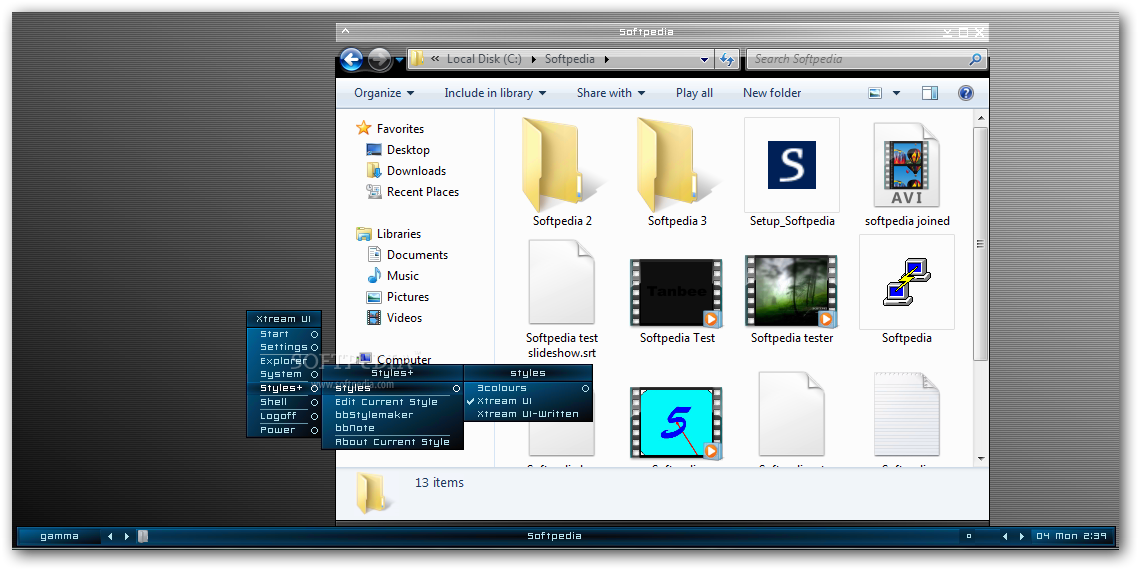Open the address bar history dropdown
Viewport: 1139px width, 570px height.
click(x=704, y=60)
